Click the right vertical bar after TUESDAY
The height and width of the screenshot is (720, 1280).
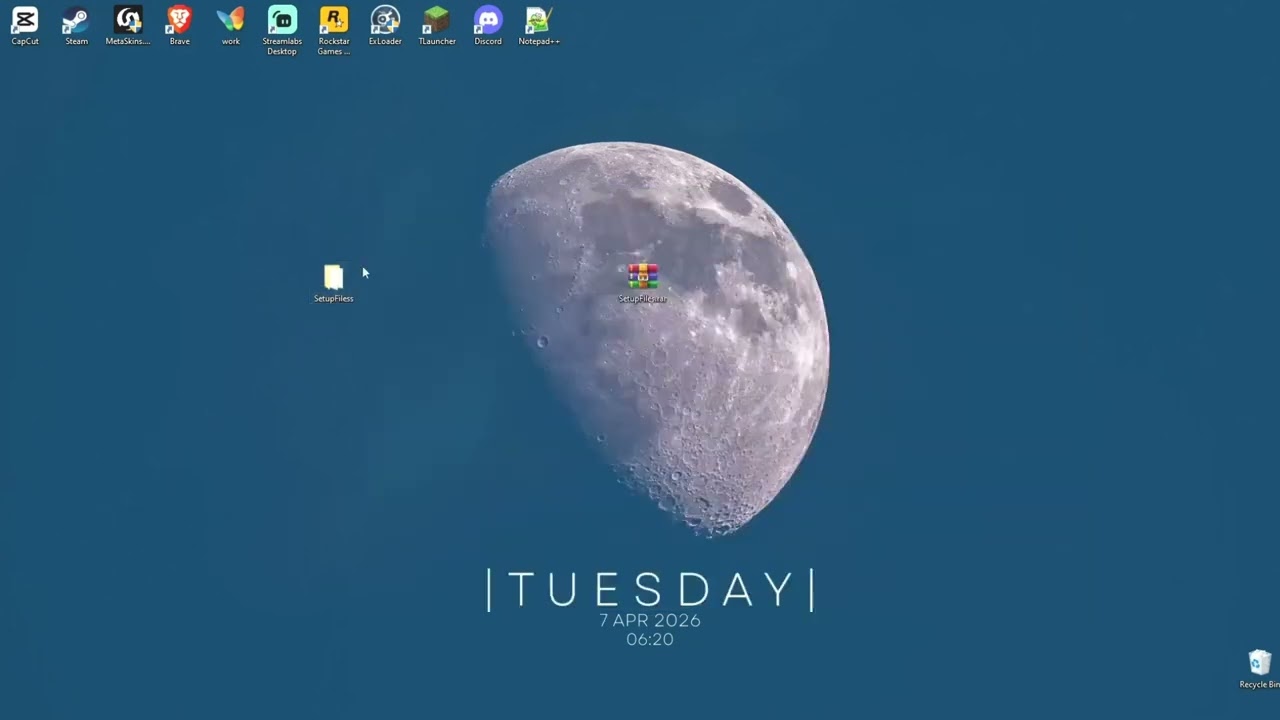(812, 590)
